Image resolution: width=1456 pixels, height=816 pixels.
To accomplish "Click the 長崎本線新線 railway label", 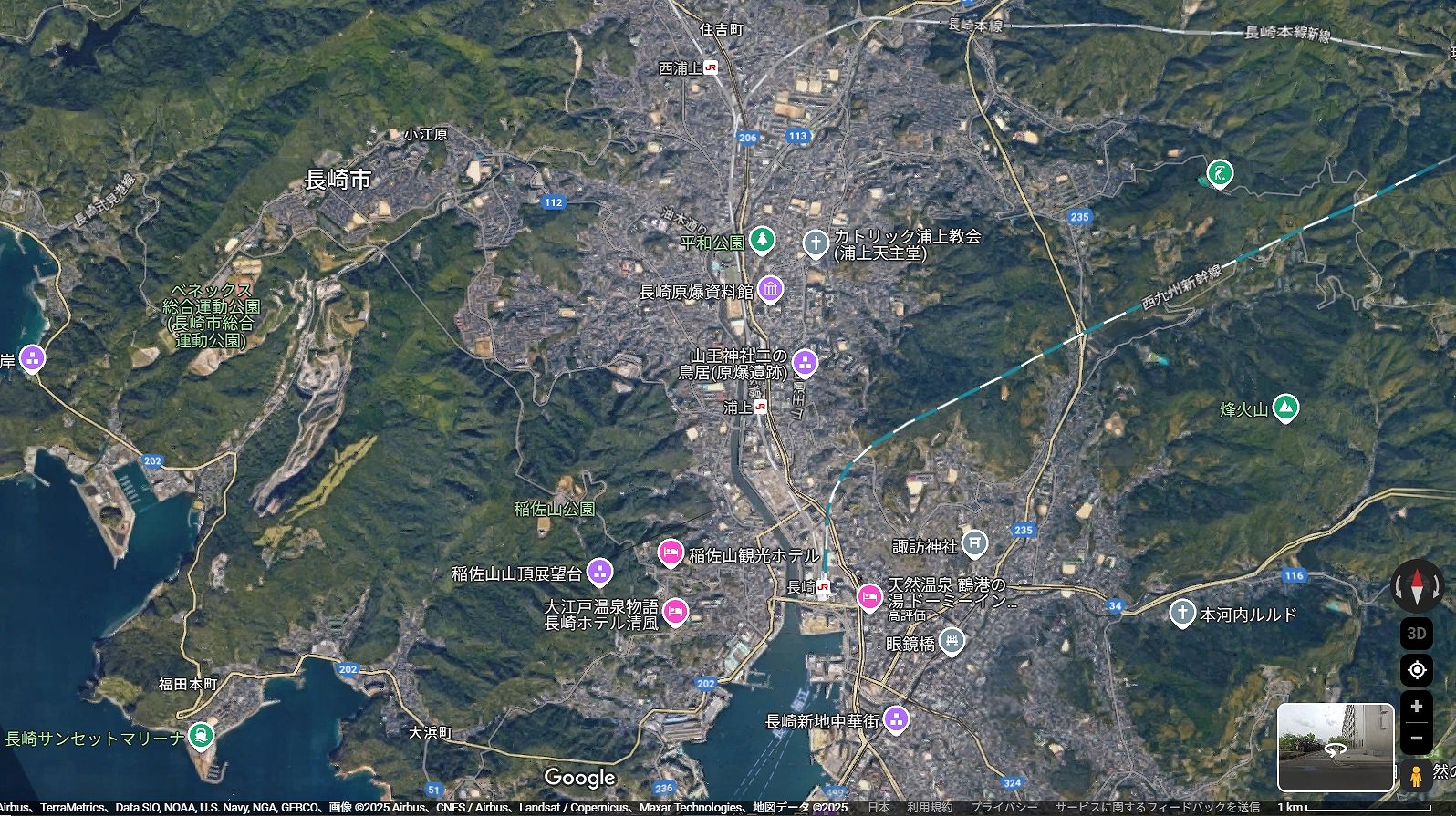I will (1288, 34).
